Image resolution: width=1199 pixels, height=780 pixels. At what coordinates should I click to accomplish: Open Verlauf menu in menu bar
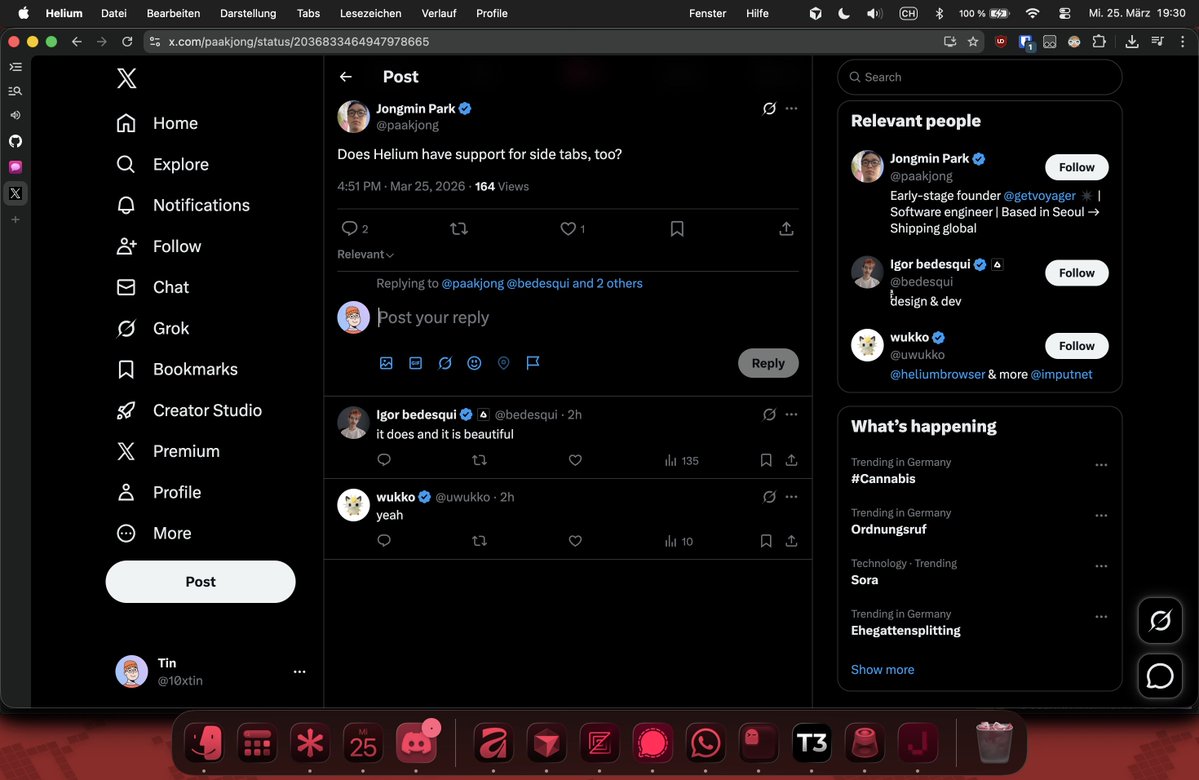coord(439,13)
